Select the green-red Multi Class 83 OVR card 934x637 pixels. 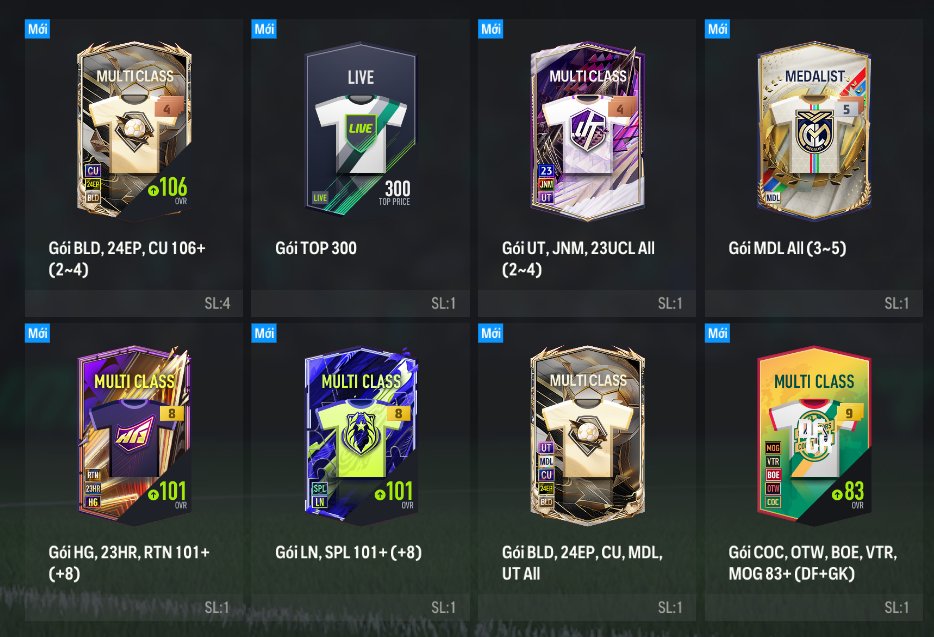(x=814, y=435)
